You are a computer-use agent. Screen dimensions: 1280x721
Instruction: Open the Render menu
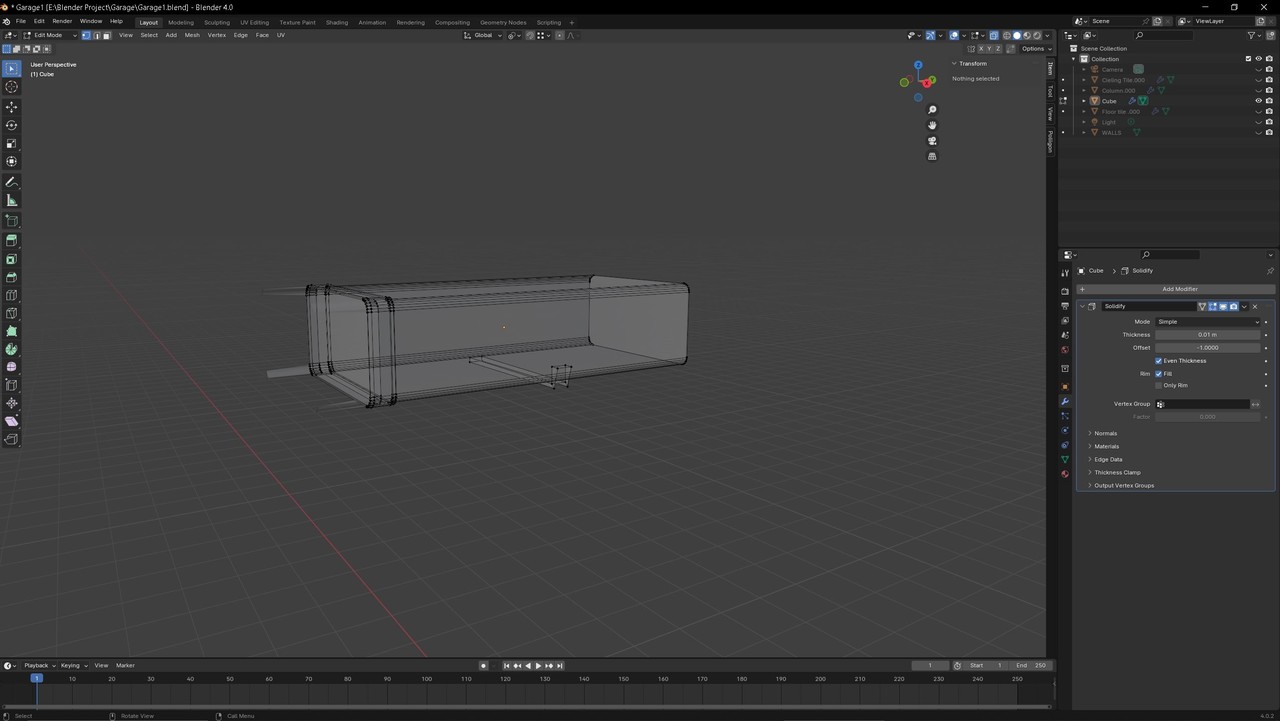tap(62, 21)
